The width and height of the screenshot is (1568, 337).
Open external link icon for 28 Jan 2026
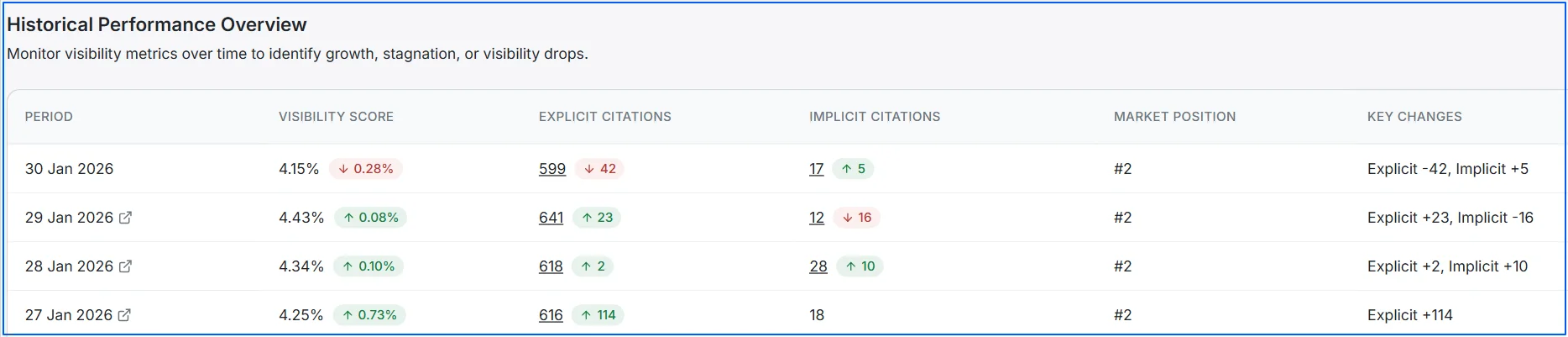click(x=126, y=266)
